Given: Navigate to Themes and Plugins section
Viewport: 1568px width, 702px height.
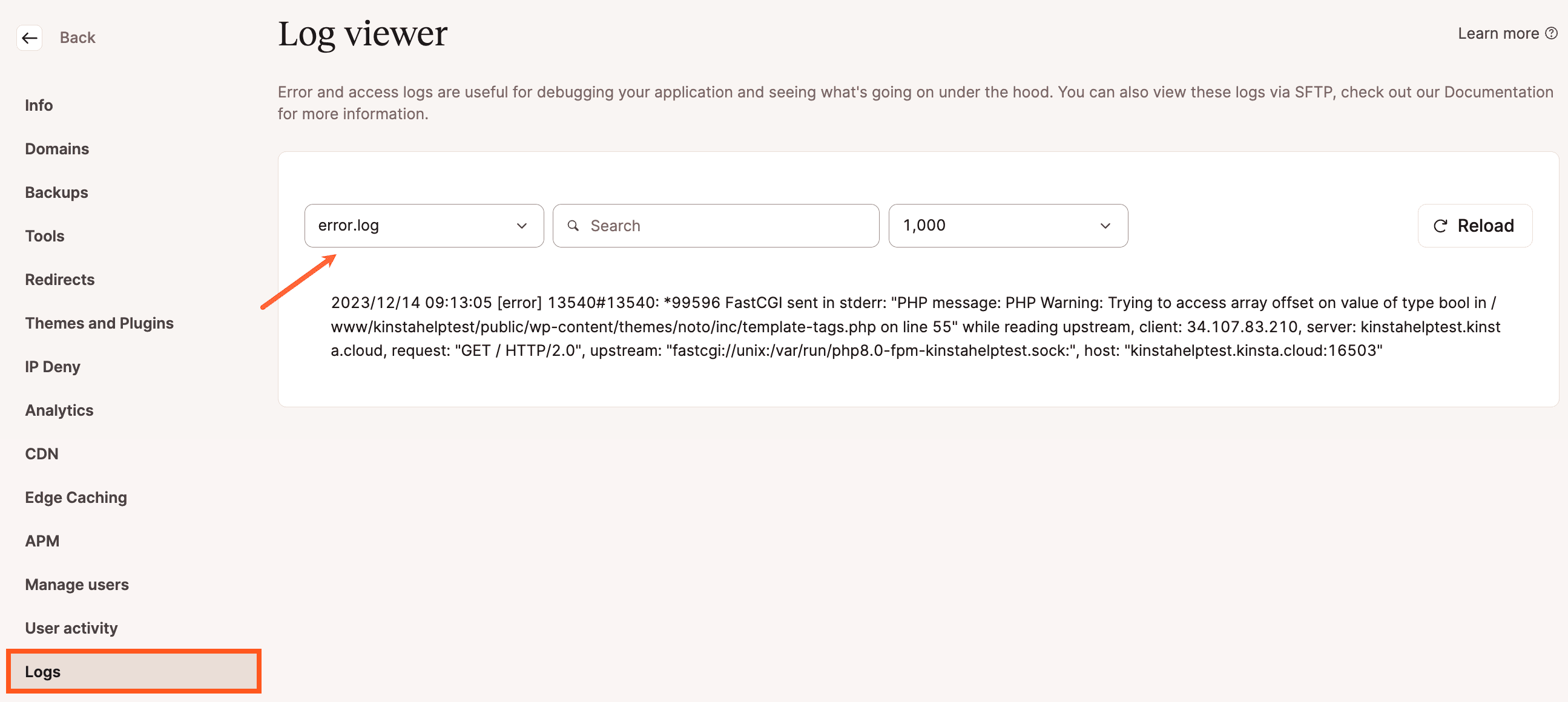Looking at the screenshot, I should click(x=100, y=322).
